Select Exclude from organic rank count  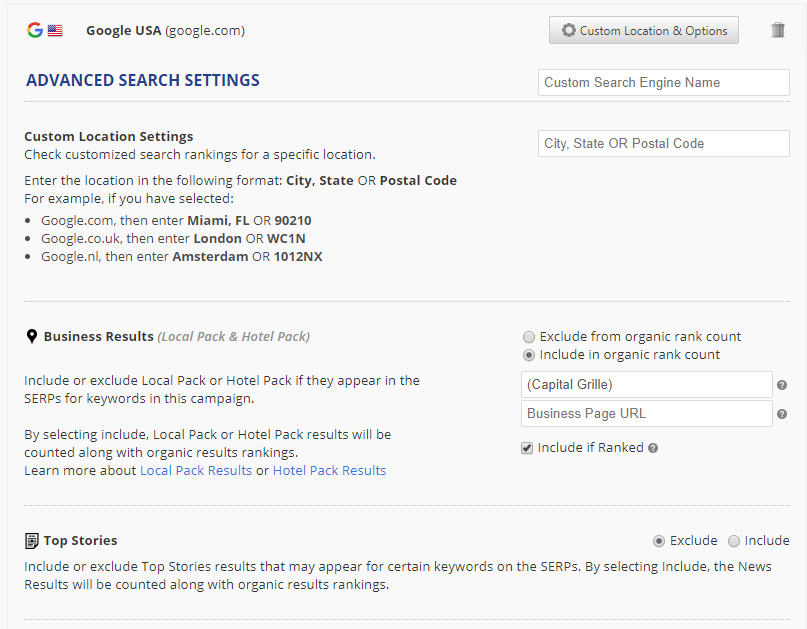528,337
